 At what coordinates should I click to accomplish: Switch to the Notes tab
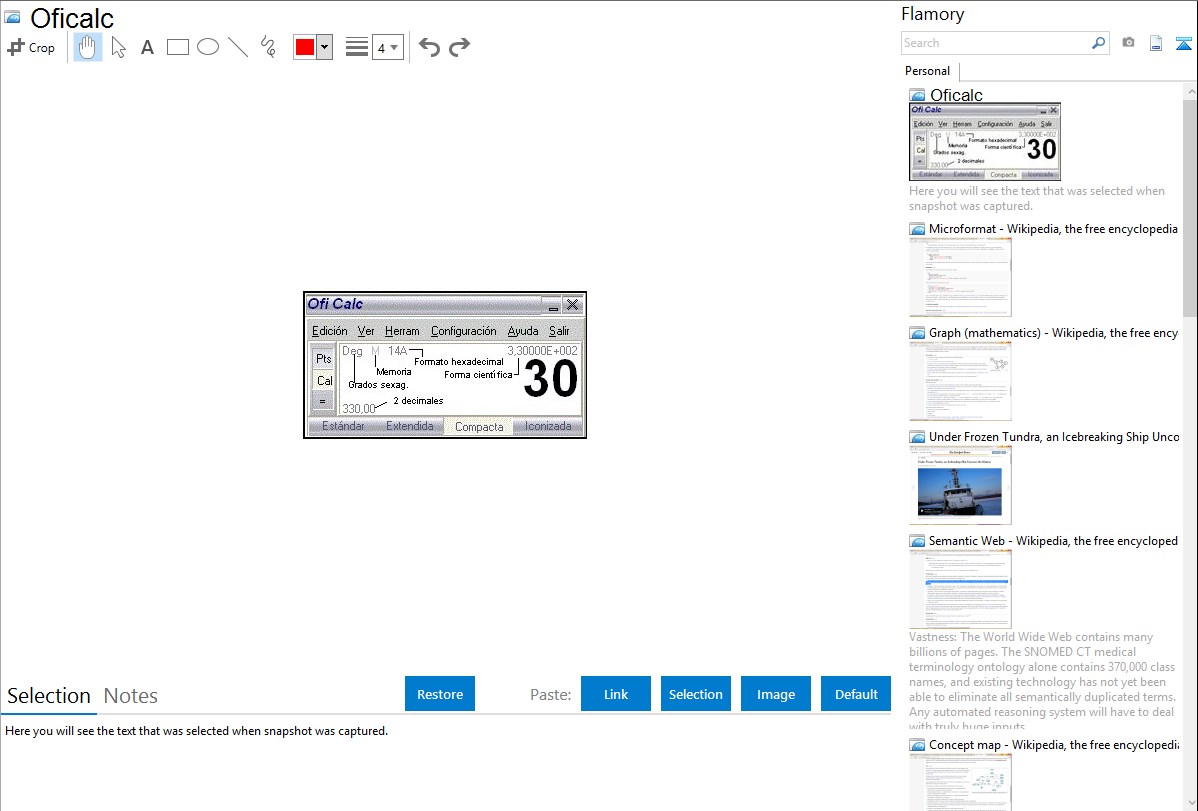coord(131,696)
